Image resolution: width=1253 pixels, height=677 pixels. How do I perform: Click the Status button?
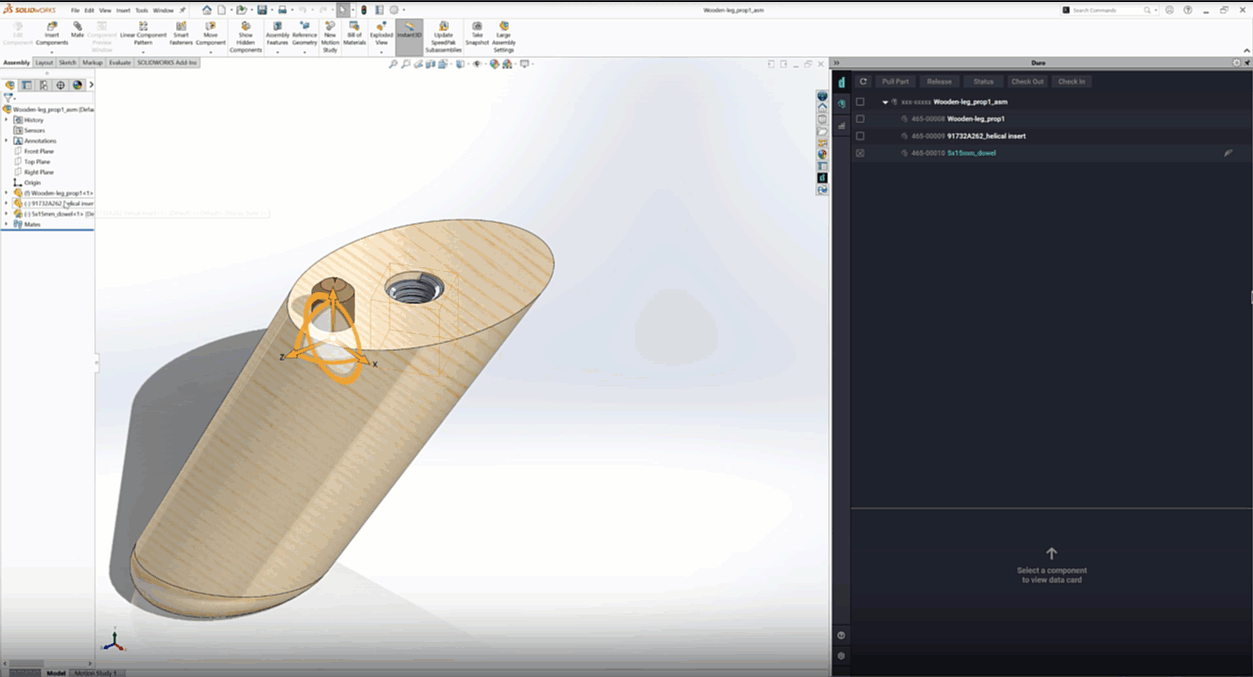[983, 81]
